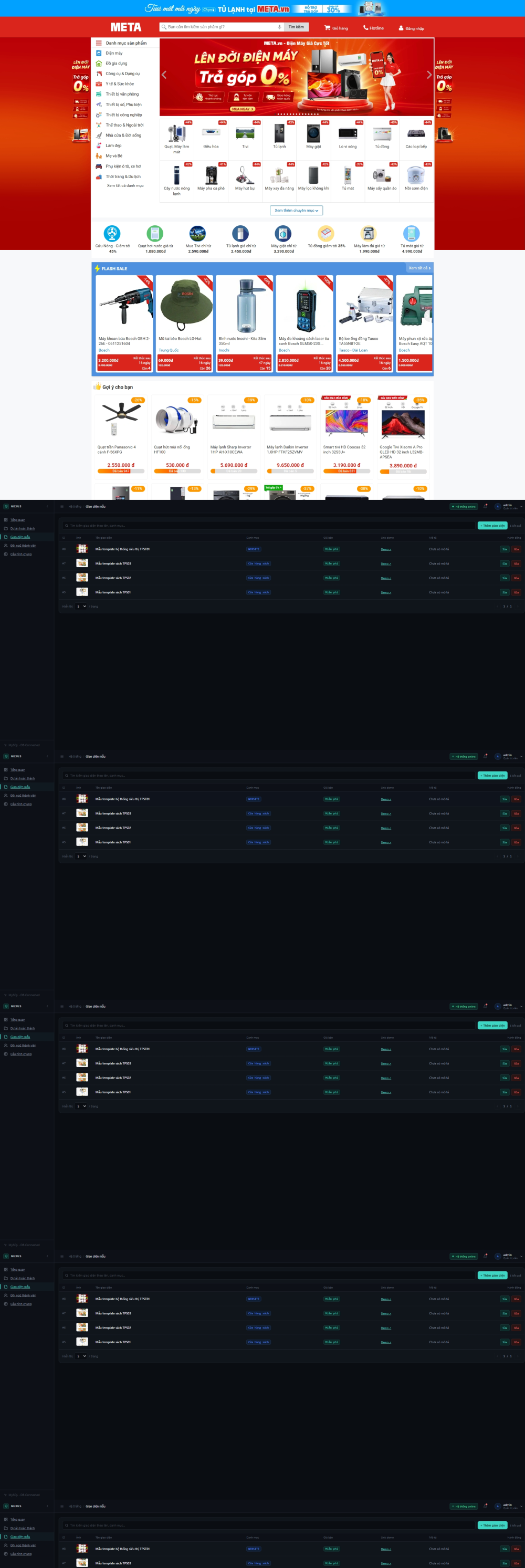Viewport: 525px width, 1568px height.
Task: Click the Lên đời điện máy main banner
Action: click(x=297, y=77)
